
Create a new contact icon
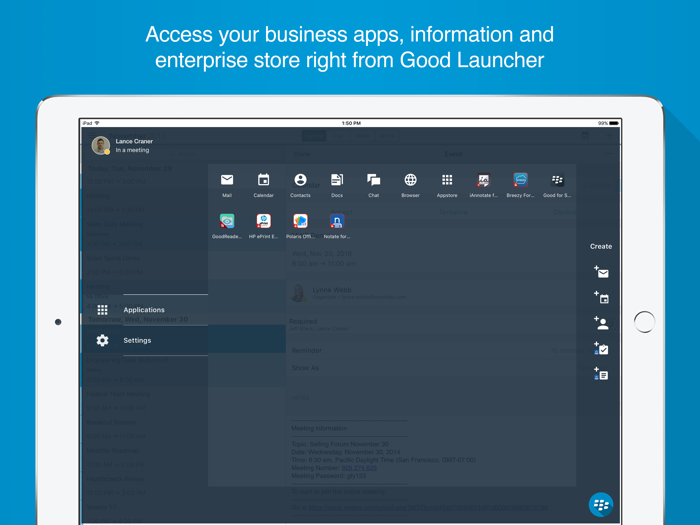(x=601, y=323)
